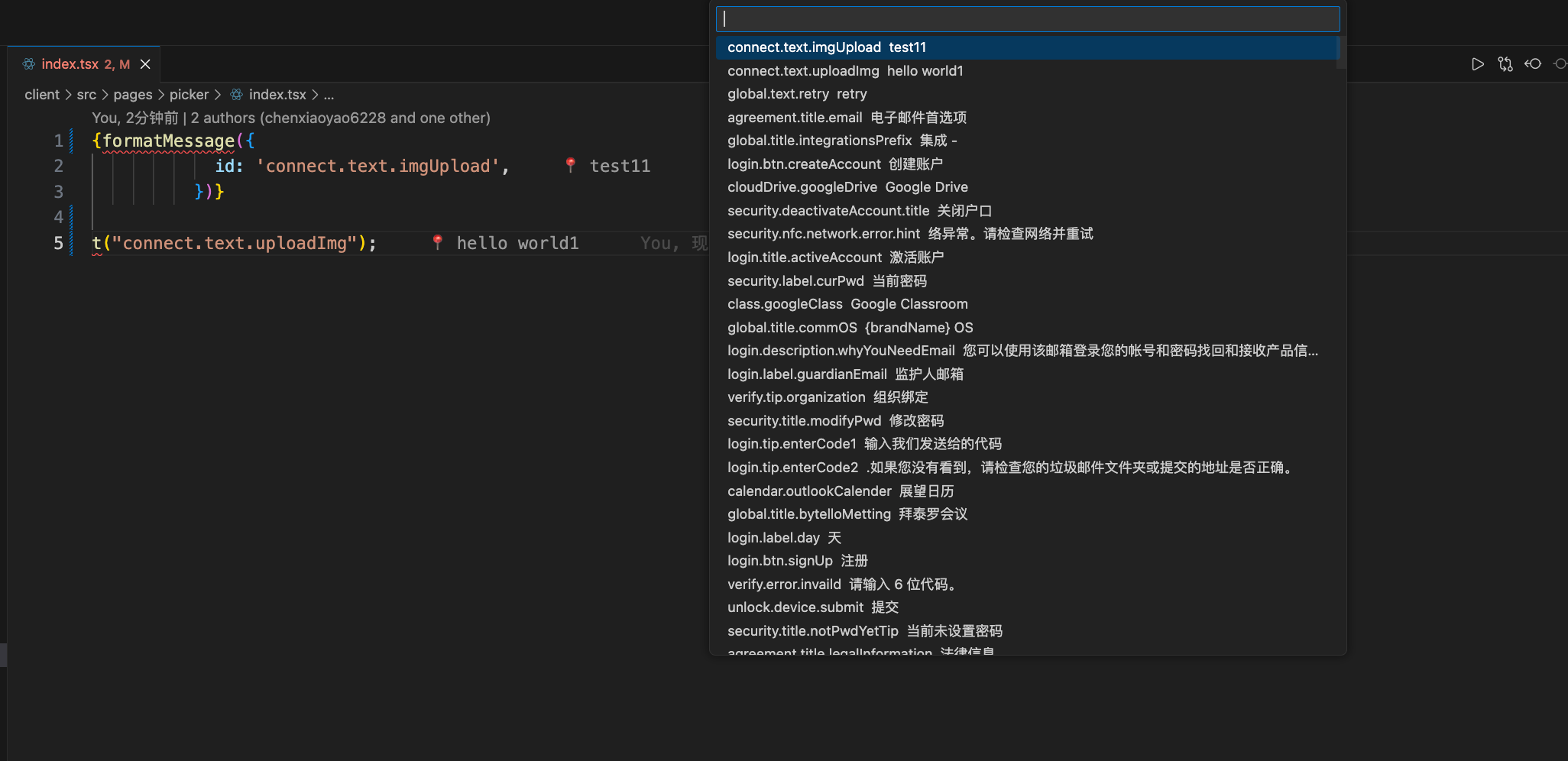Image resolution: width=1568 pixels, height=761 pixels.
Task: Run the file using the play icon
Action: pyautogui.click(x=1478, y=64)
